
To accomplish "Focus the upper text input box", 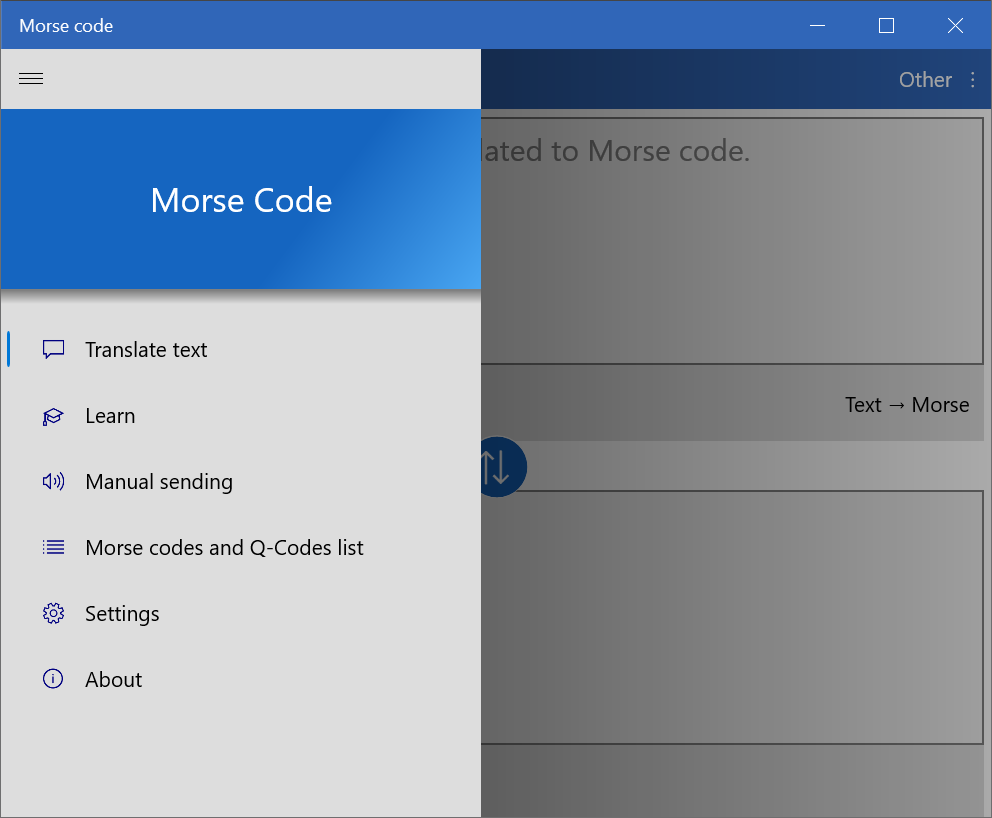I will [732, 240].
